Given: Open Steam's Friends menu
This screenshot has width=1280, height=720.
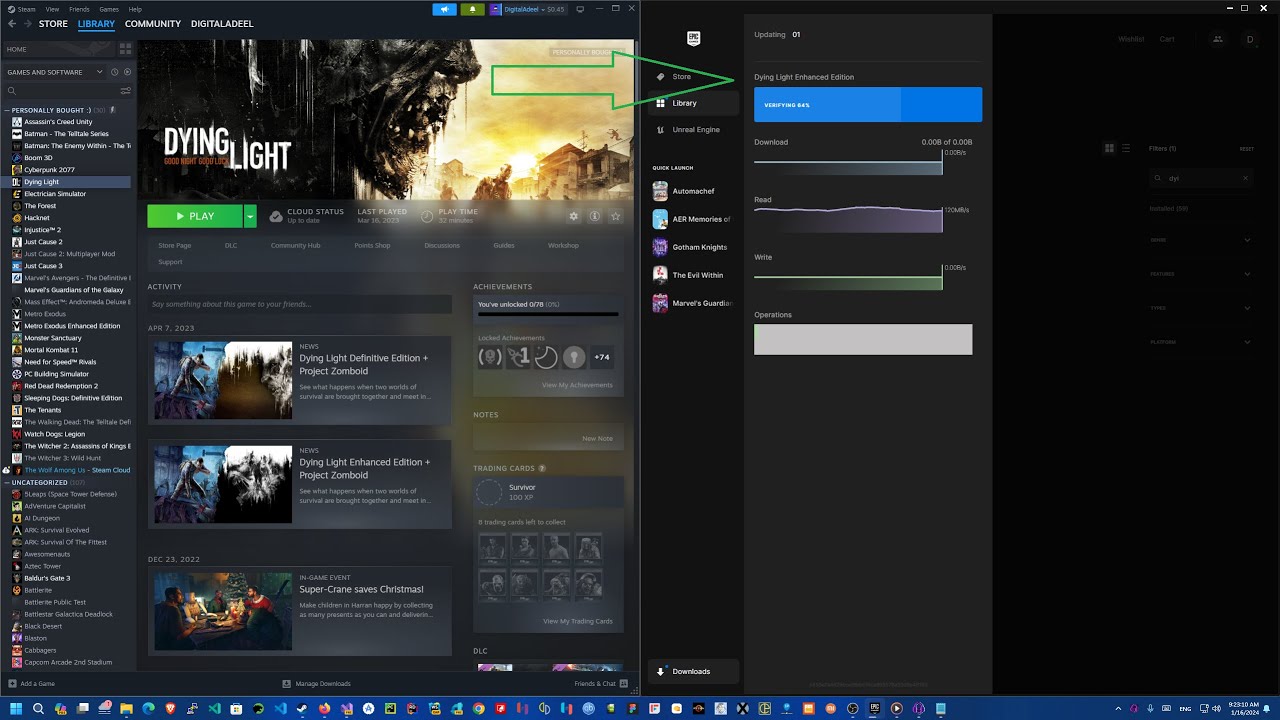Looking at the screenshot, I should point(79,9).
